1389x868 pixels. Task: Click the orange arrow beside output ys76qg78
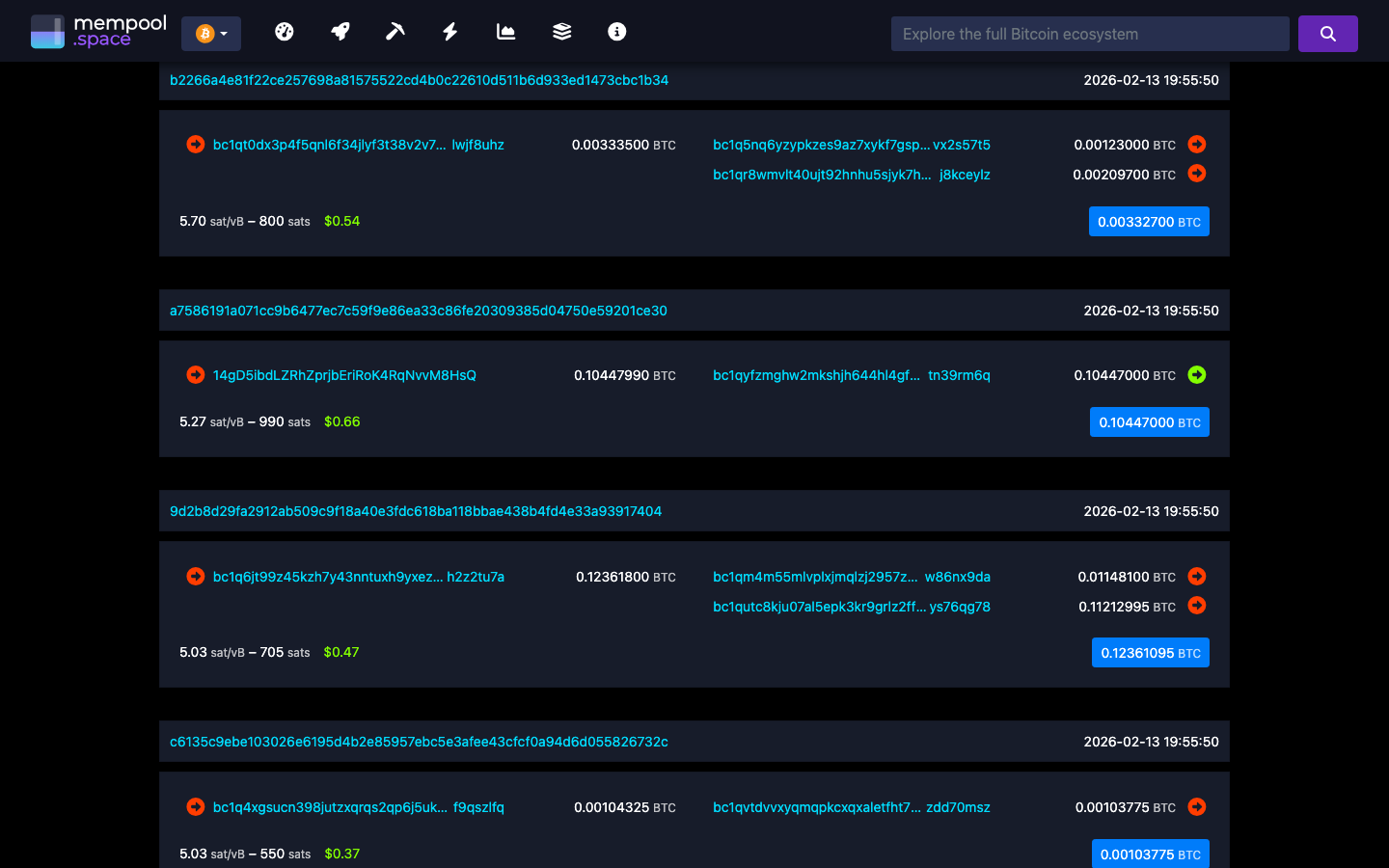(x=1197, y=607)
